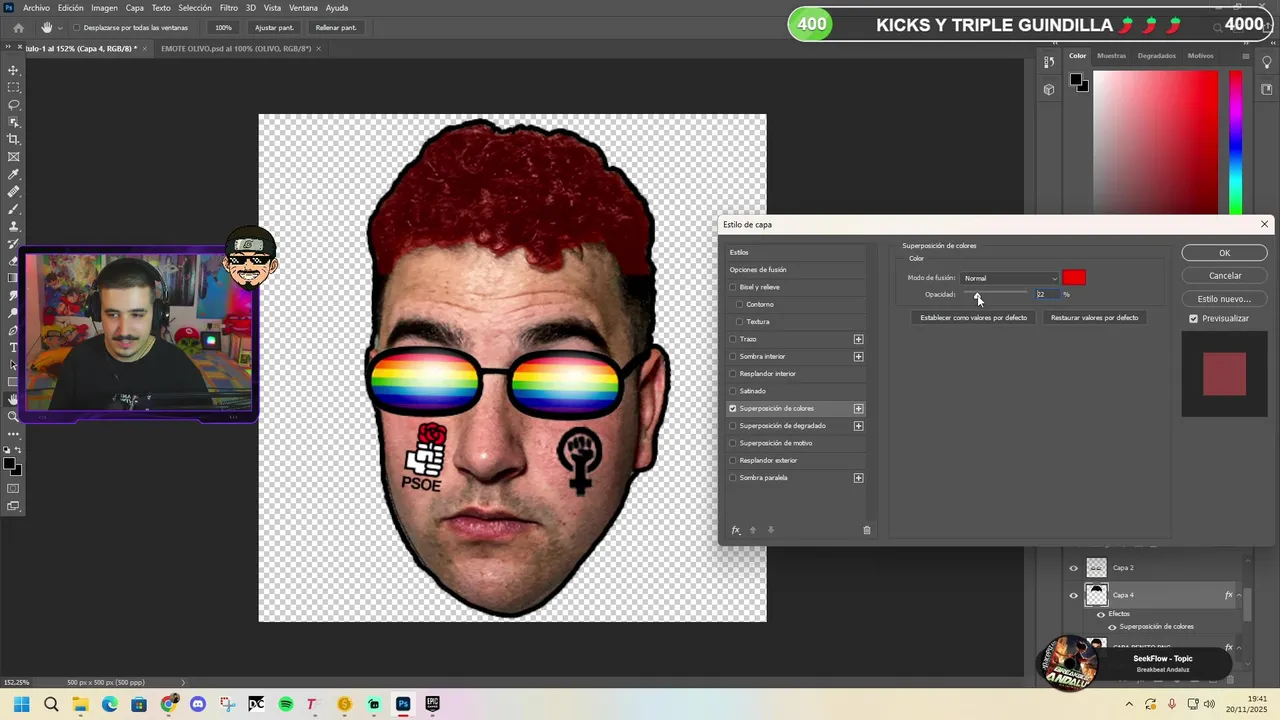
Task: Click the Photoshop home icon
Action: [18, 27]
